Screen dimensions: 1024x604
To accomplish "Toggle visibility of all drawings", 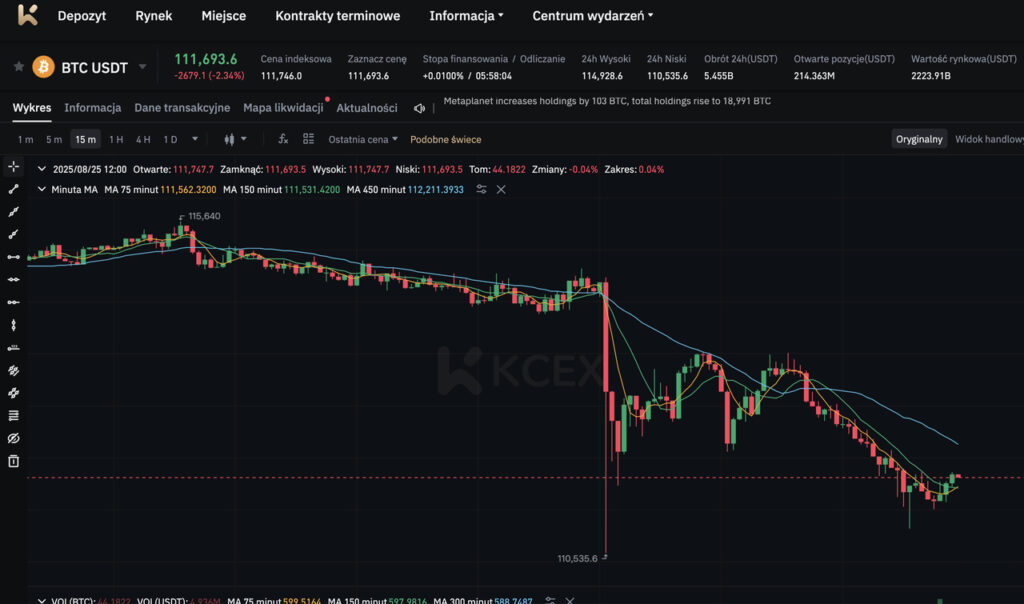I will [x=13, y=438].
